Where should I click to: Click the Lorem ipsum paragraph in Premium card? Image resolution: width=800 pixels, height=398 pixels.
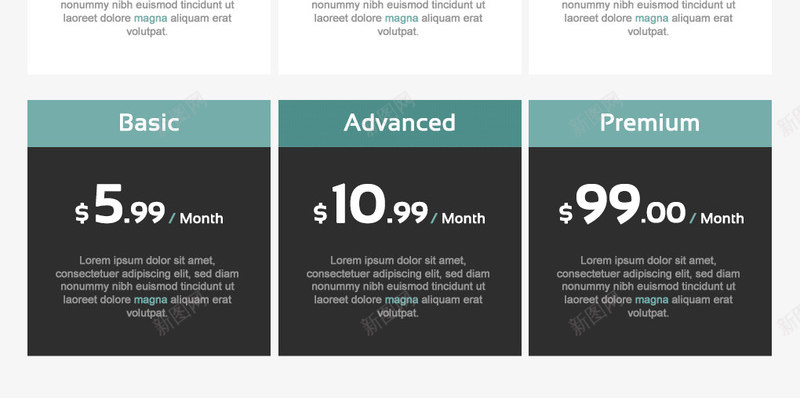[x=648, y=287]
